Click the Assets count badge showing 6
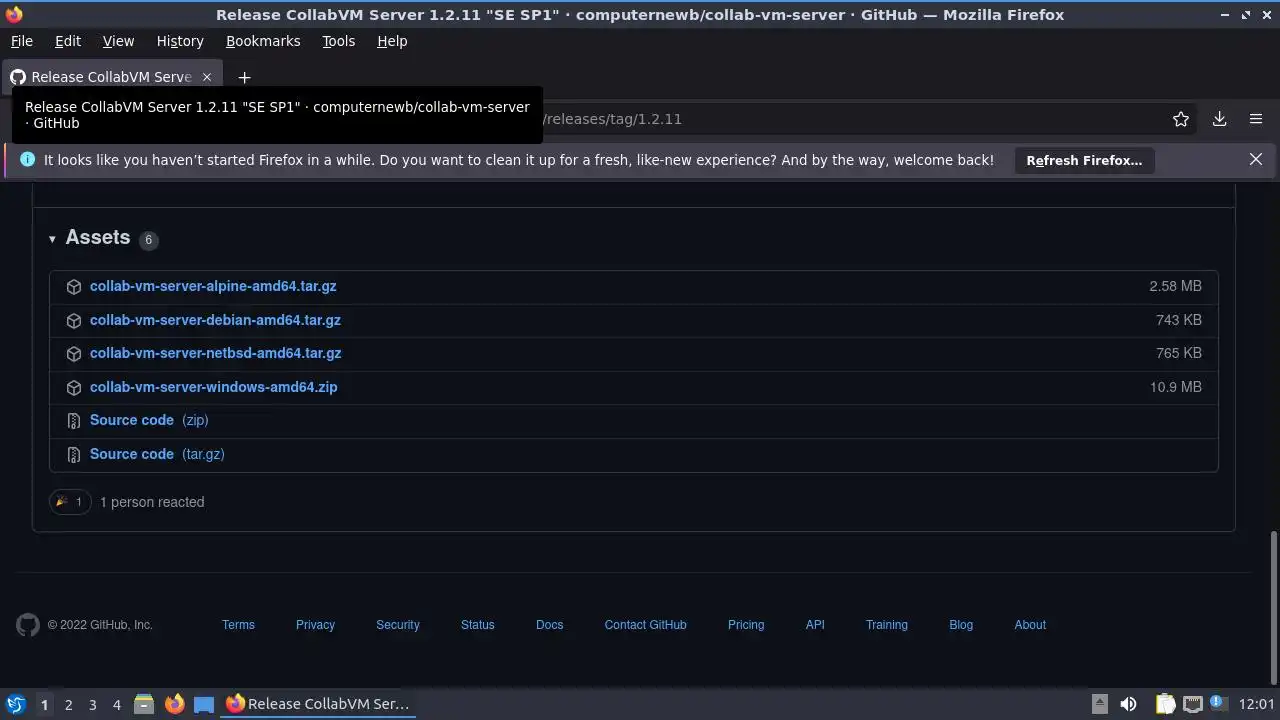 [x=149, y=240]
